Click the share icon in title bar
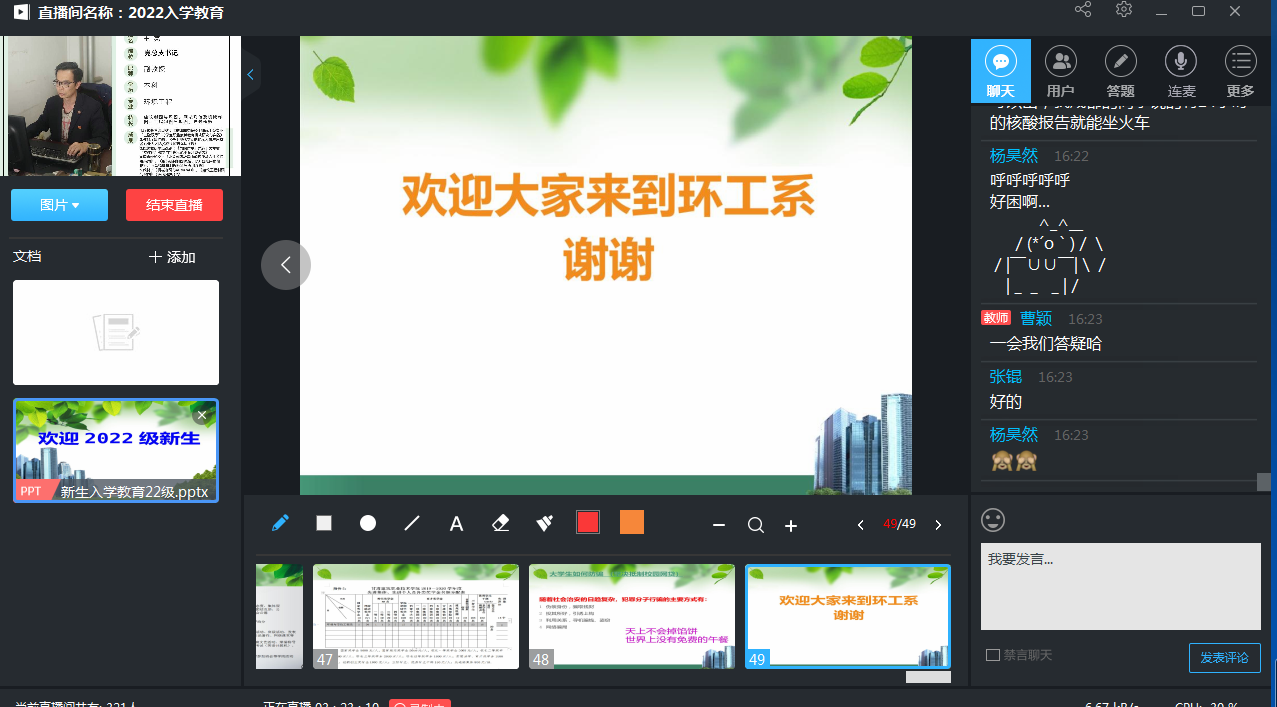Image resolution: width=1277 pixels, height=707 pixels. 1083,11
